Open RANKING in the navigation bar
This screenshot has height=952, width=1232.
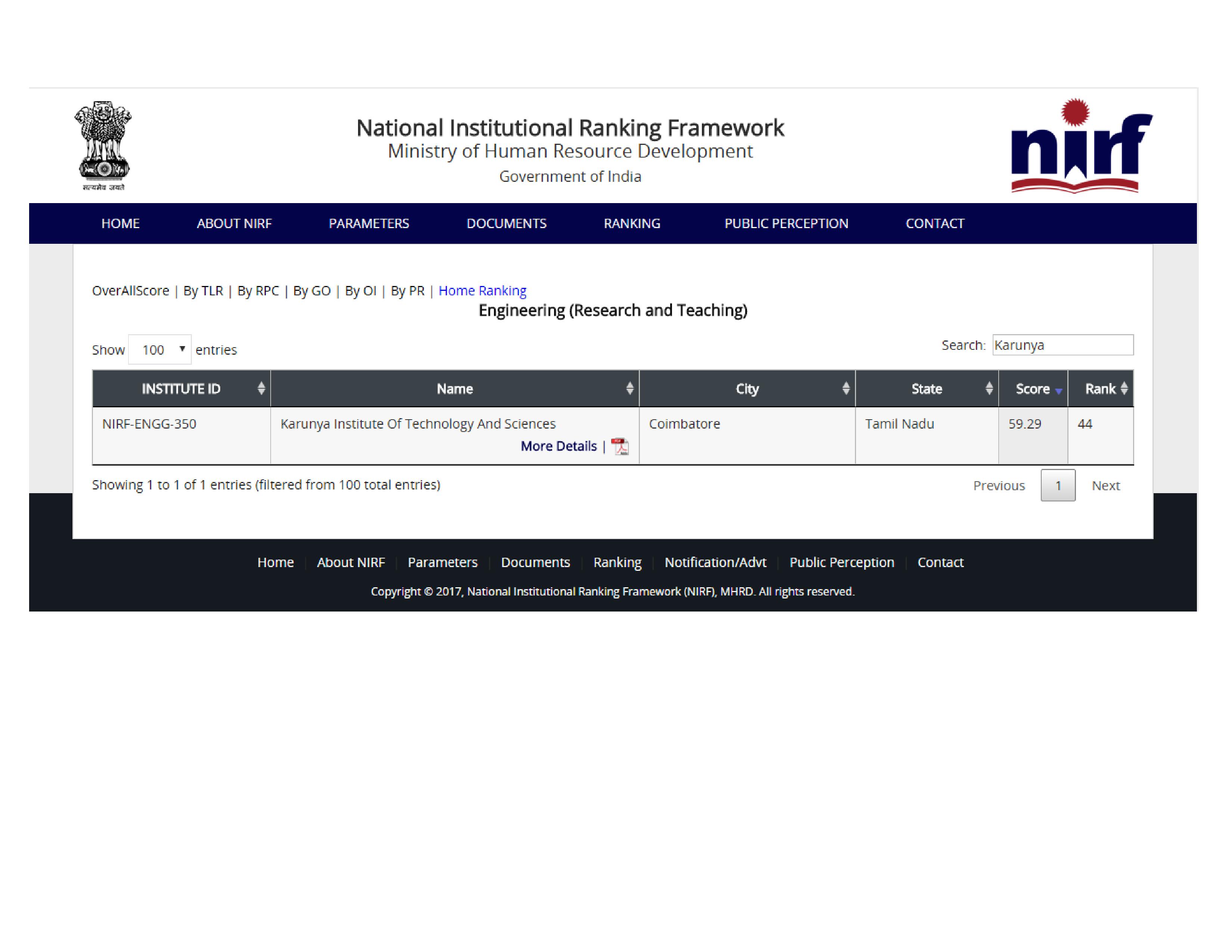point(632,223)
